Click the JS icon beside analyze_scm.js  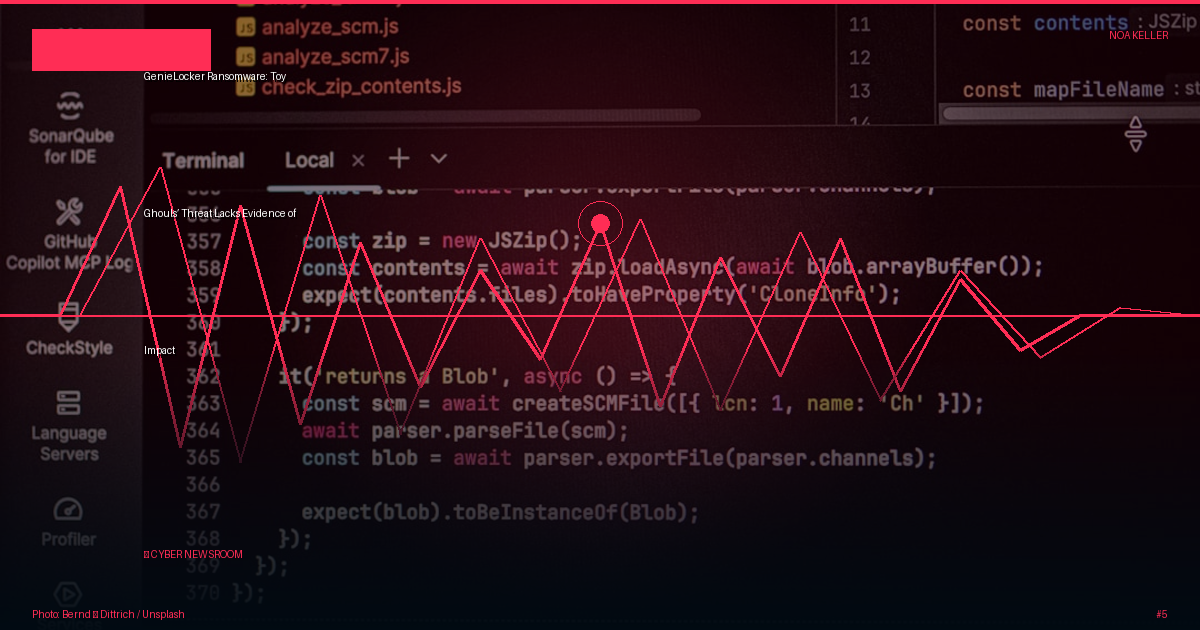[245, 27]
